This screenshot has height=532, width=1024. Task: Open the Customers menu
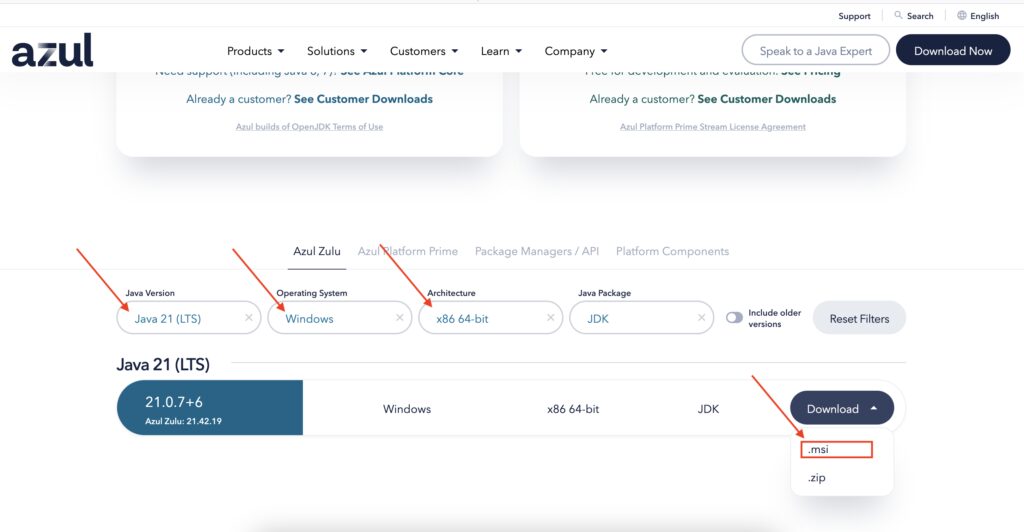coord(424,51)
